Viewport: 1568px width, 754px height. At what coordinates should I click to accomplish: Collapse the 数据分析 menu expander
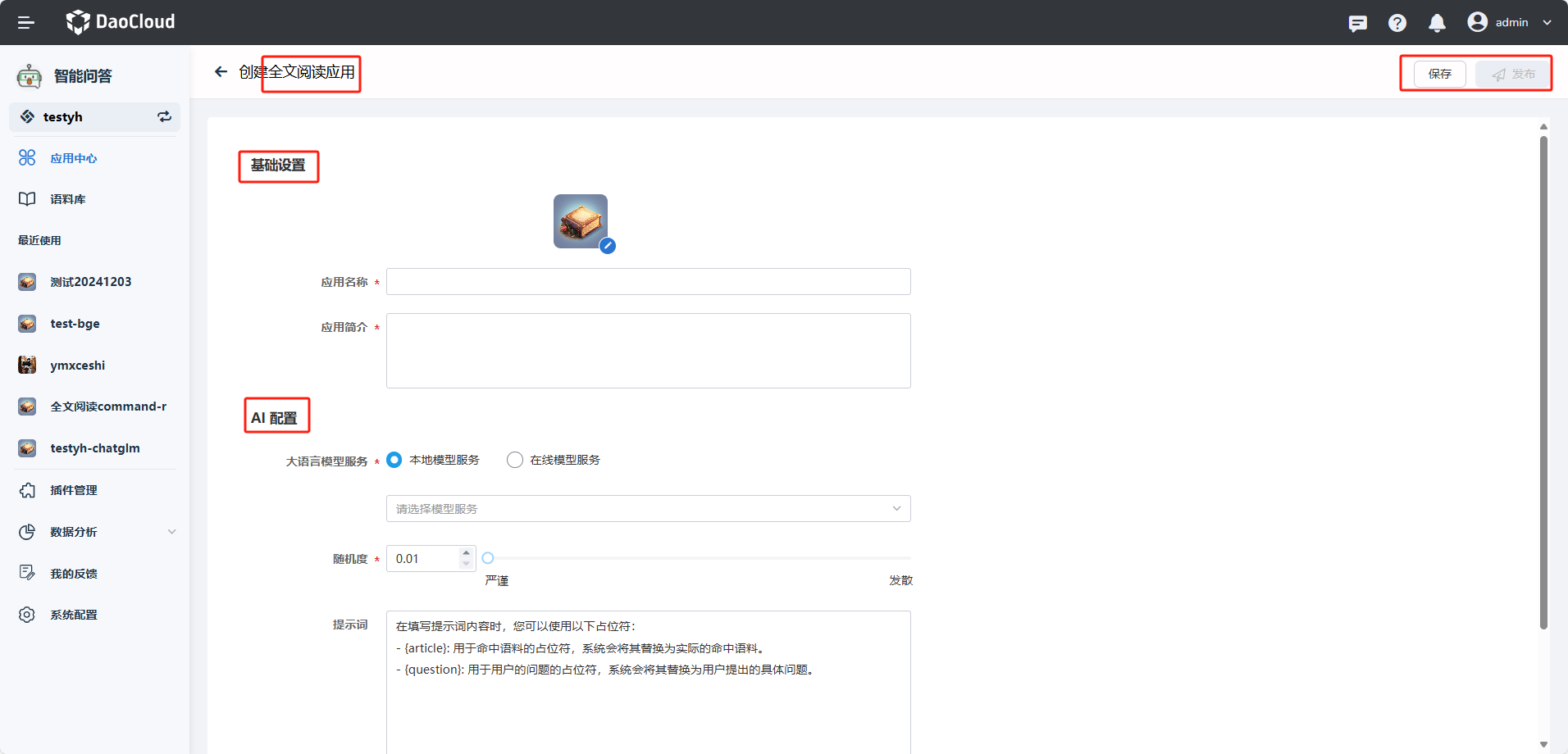click(172, 532)
